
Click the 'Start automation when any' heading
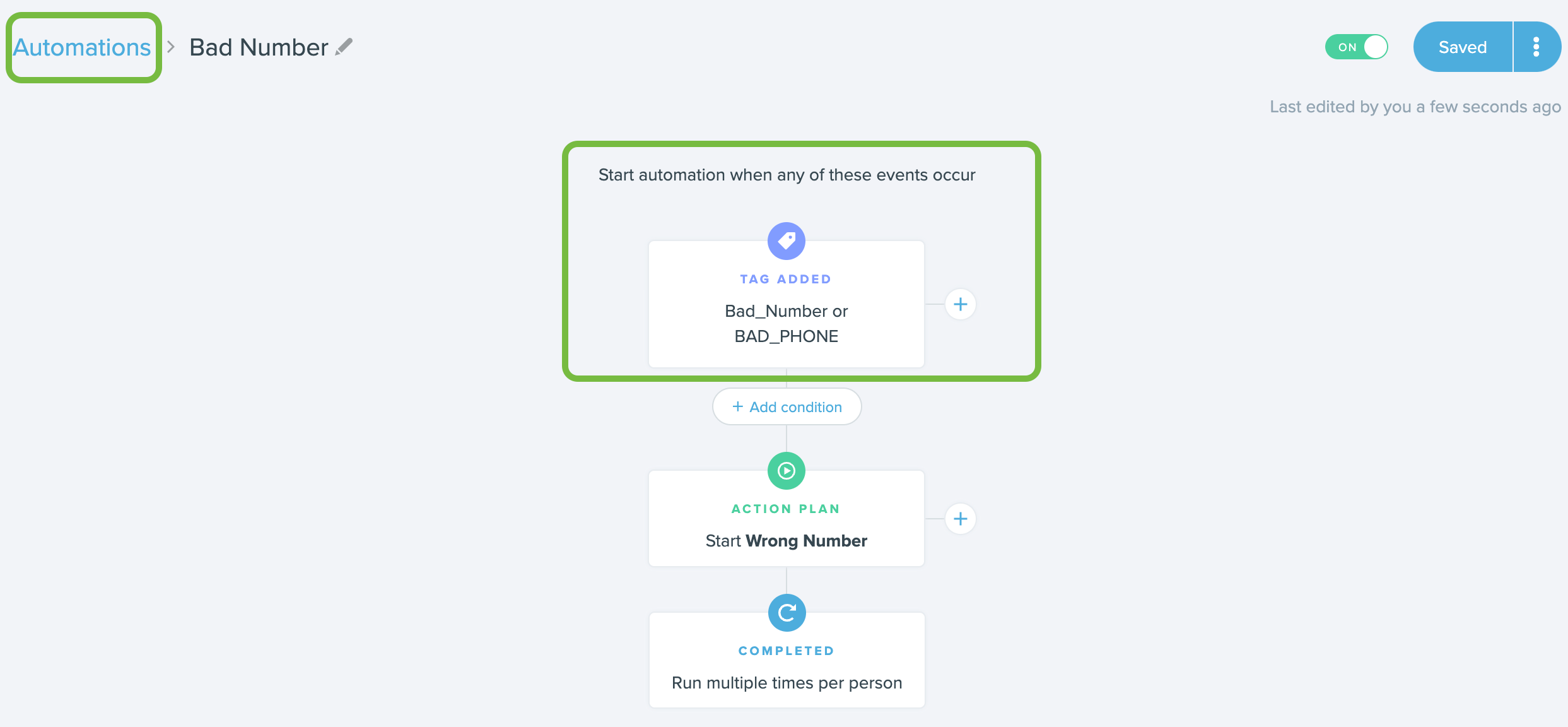point(787,175)
